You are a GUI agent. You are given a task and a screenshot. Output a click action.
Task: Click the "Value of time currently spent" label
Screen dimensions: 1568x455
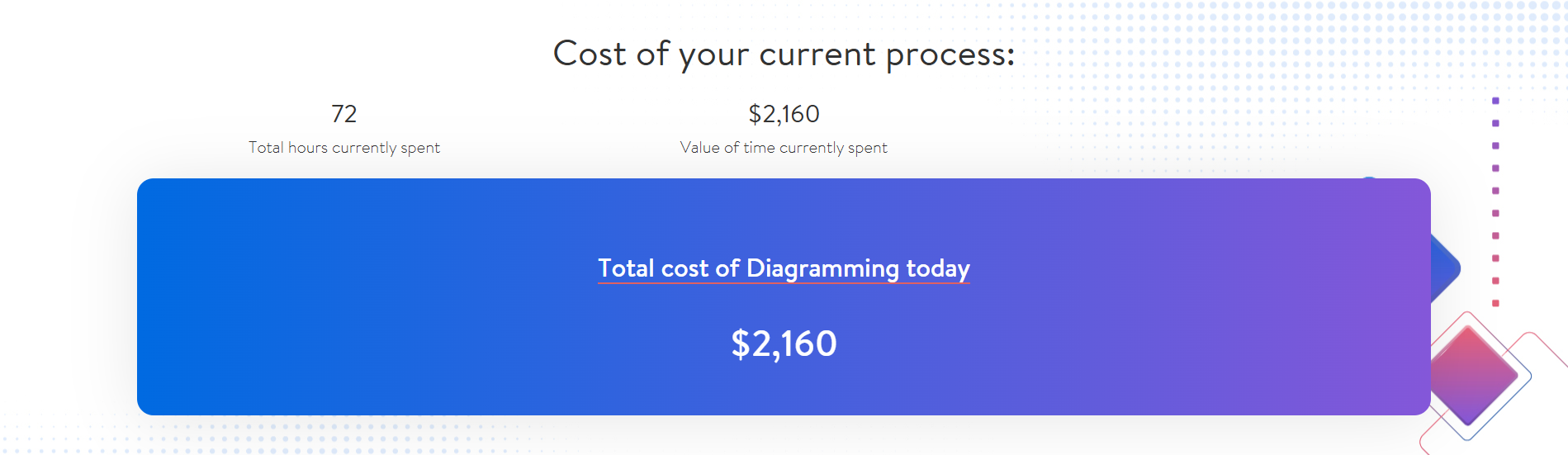[x=784, y=148]
